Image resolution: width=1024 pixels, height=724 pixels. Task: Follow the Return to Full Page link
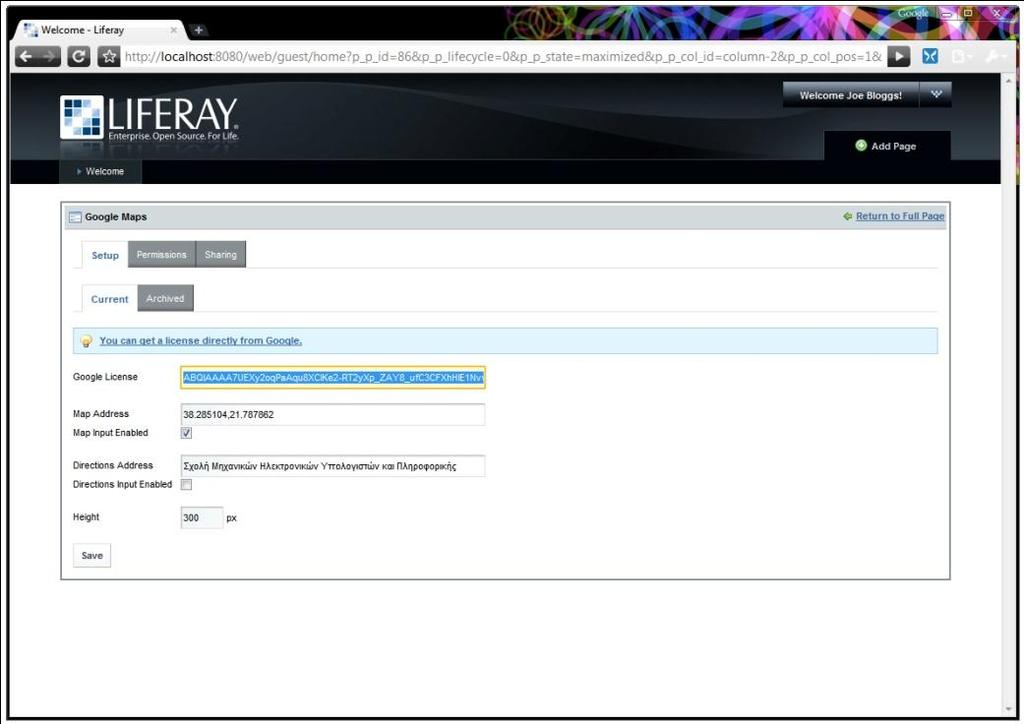(x=900, y=216)
